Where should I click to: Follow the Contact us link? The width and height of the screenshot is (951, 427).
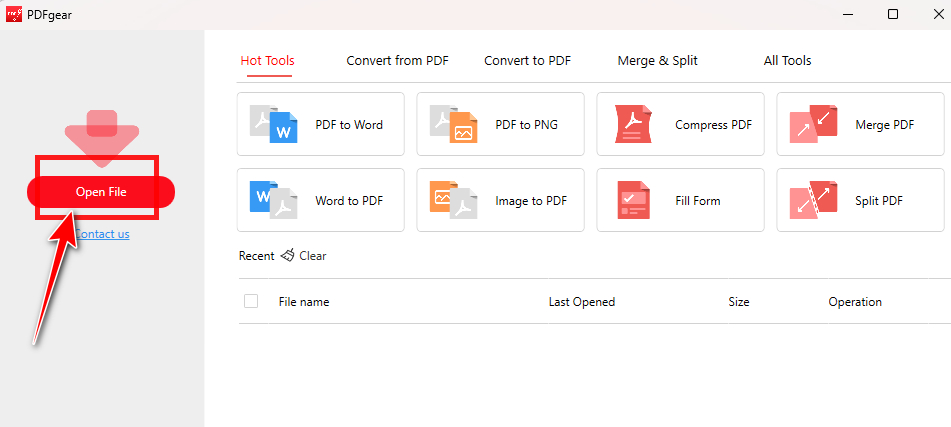[x=101, y=234]
